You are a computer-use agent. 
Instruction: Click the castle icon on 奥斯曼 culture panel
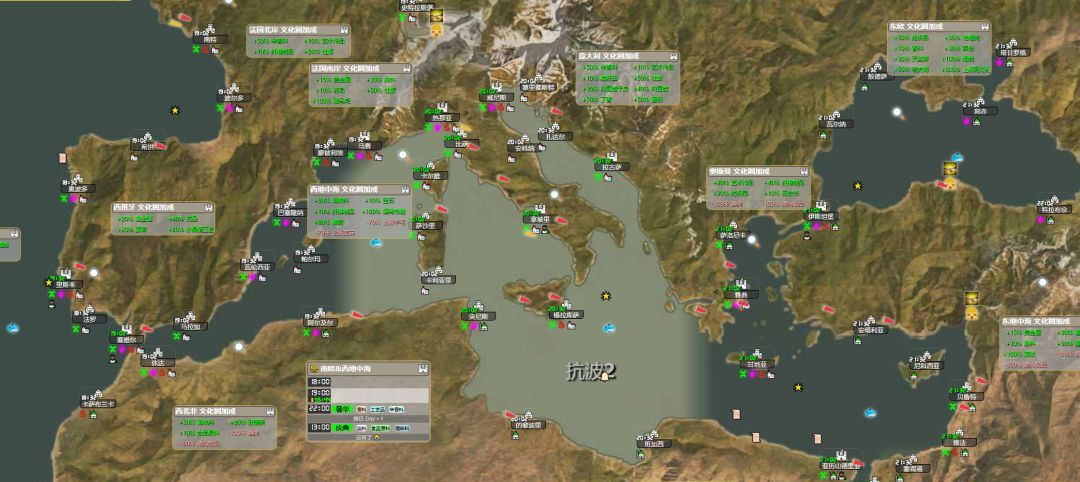tap(803, 171)
